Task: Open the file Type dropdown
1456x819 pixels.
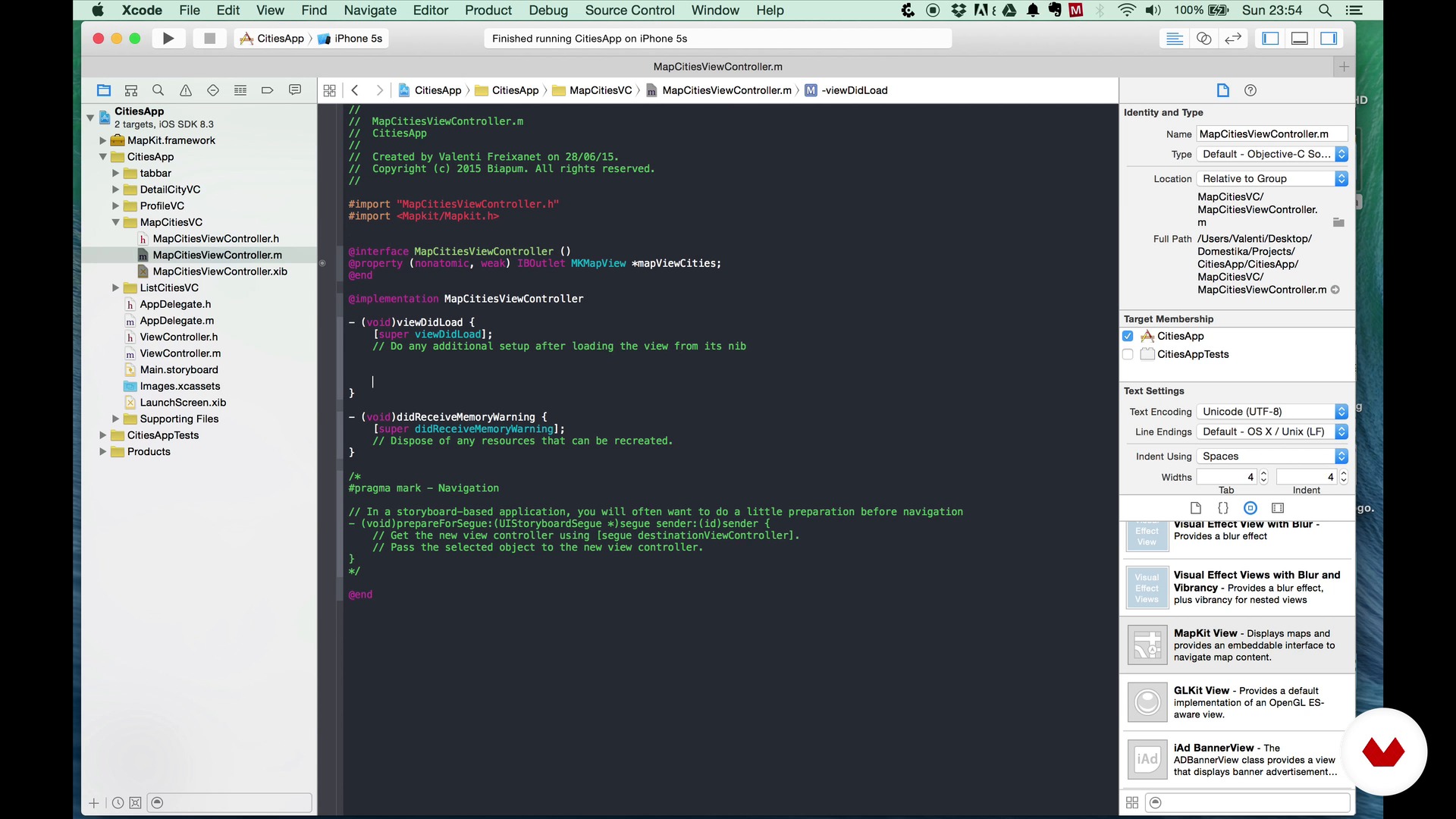Action: tap(1272, 154)
